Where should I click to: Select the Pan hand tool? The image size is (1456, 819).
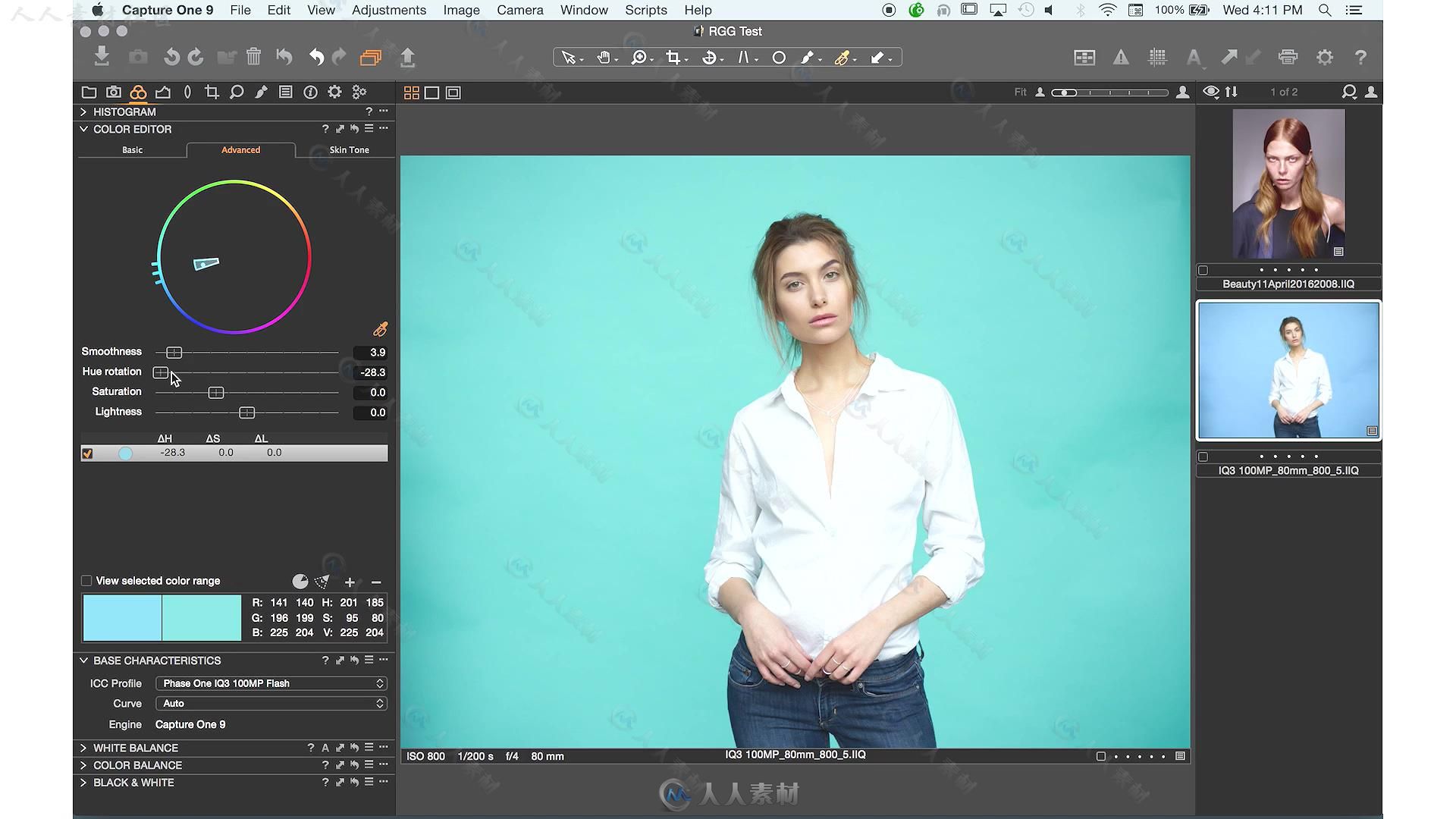pyautogui.click(x=604, y=58)
